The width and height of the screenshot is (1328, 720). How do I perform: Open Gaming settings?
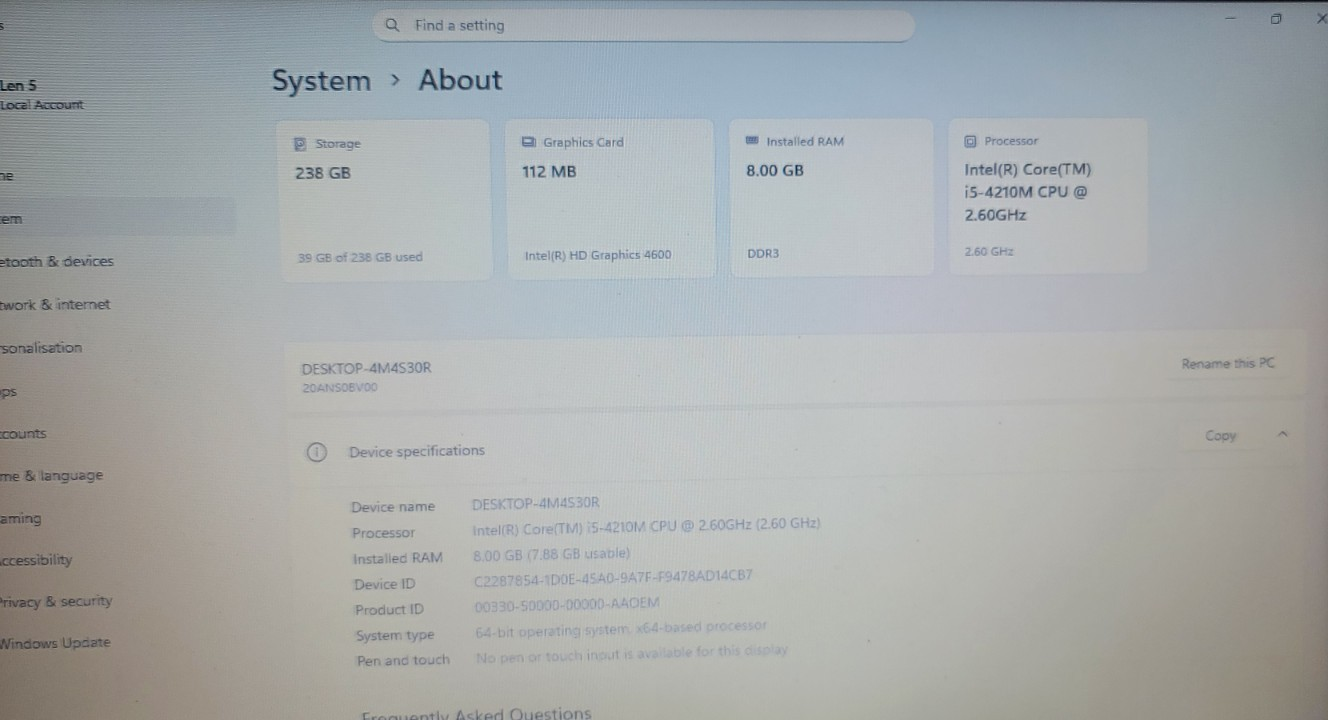[x=21, y=519]
